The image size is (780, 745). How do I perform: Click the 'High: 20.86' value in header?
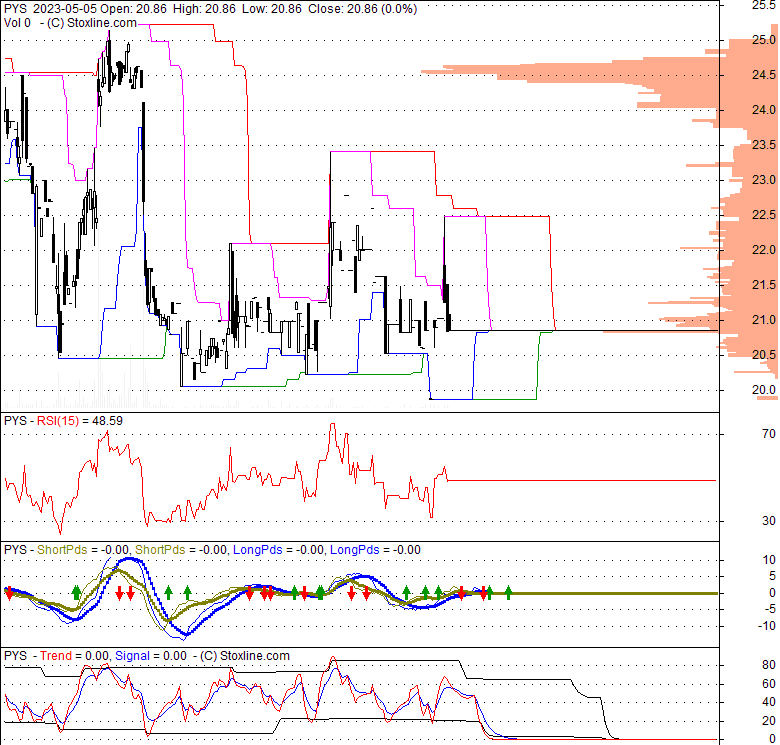pos(204,8)
